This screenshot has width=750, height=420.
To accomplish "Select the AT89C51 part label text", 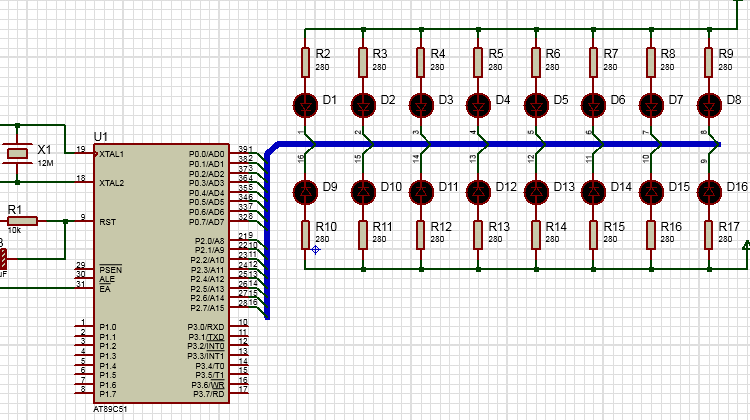I will click(x=110, y=409).
